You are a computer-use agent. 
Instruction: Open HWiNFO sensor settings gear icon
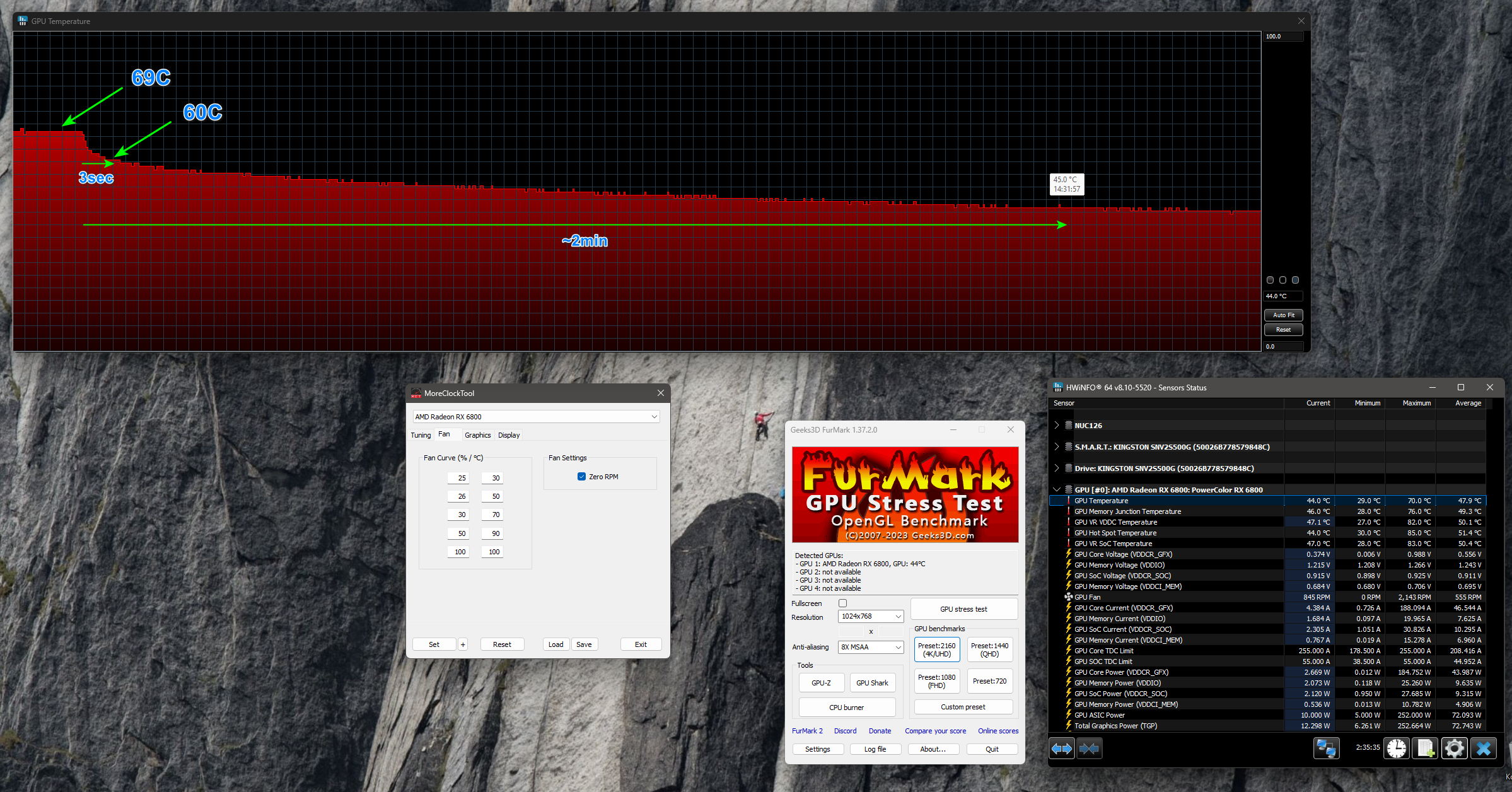point(1455,748)
